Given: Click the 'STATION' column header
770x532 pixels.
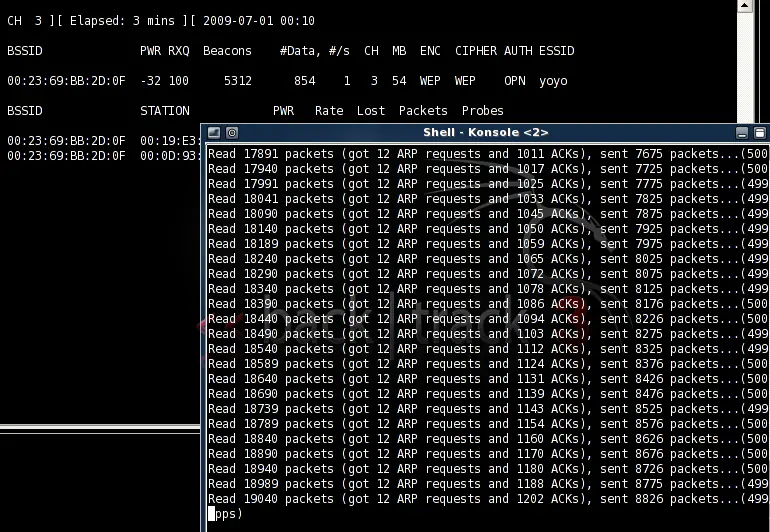Looking at the screenshot, I should tap(165, 111).
